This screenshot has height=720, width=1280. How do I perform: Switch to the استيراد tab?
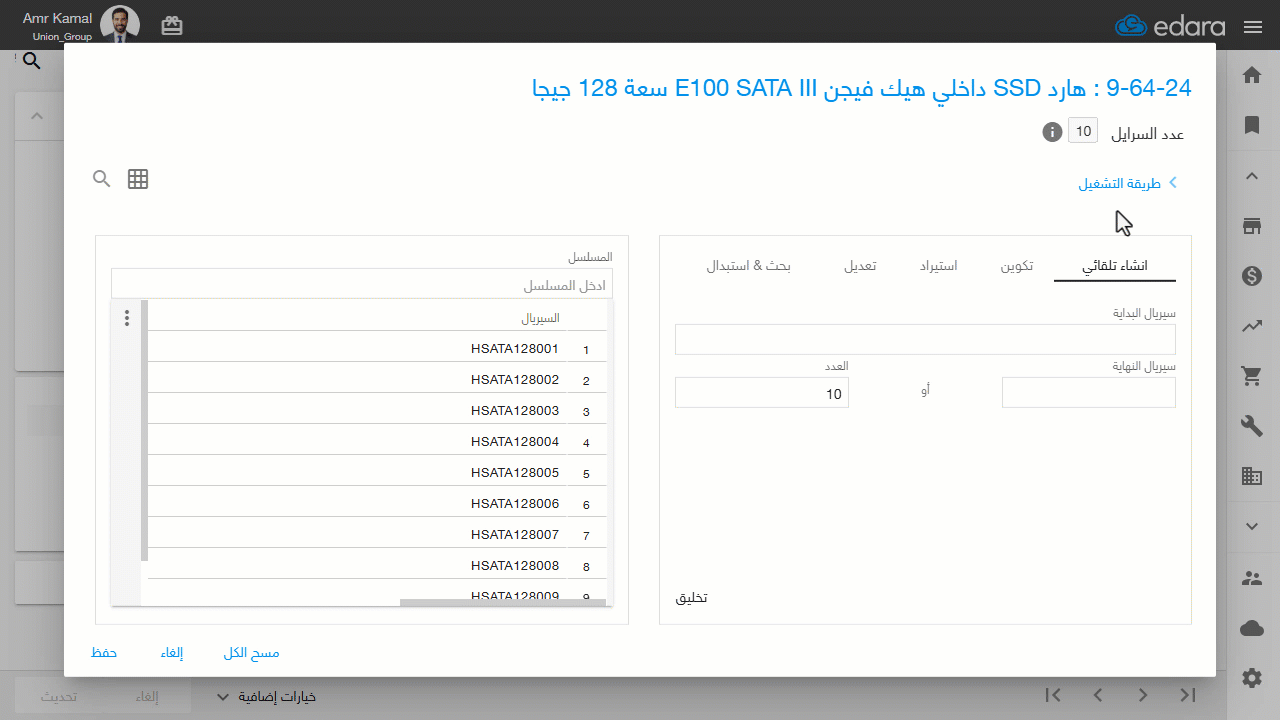coord(939,266)
